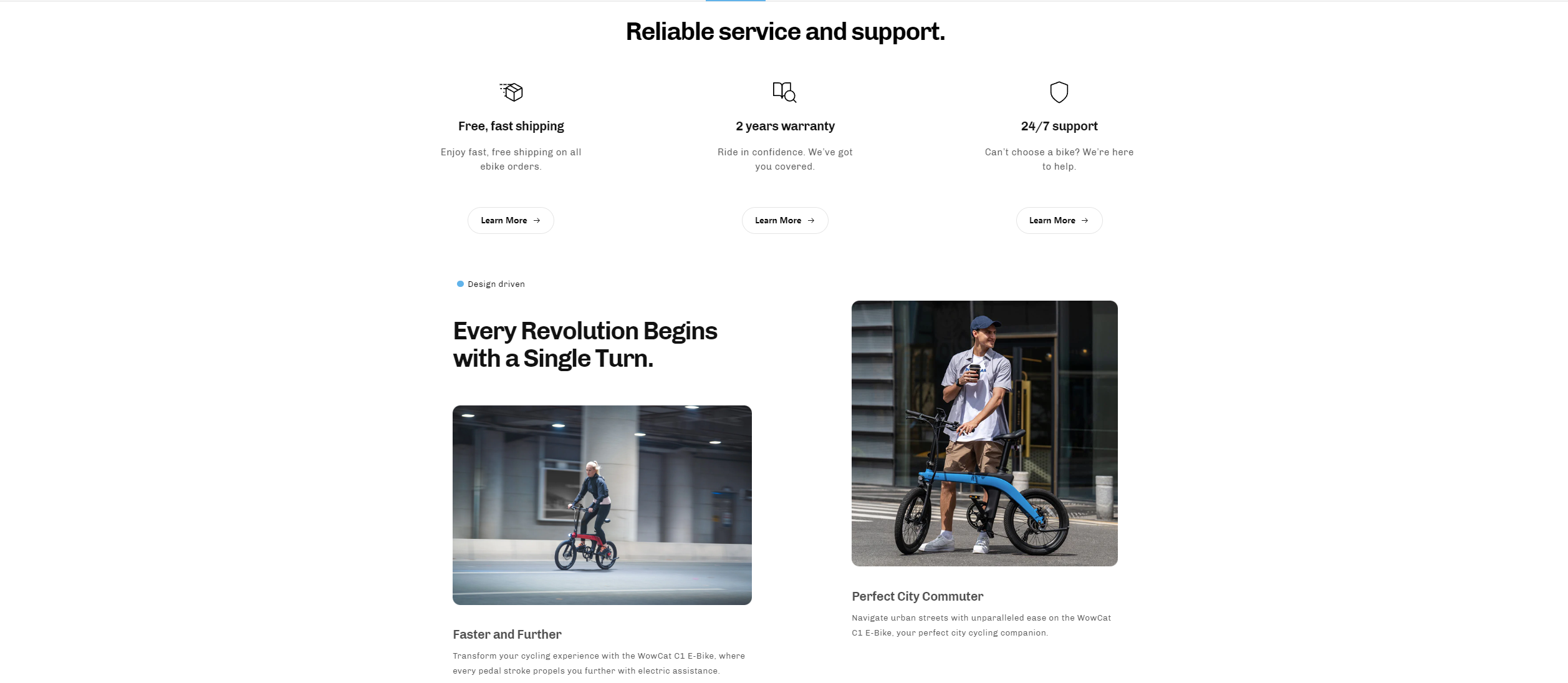Click the Faster and Further title
Image resolution: width=1568 pixels, height=683 pixels.
pos(507,634)
